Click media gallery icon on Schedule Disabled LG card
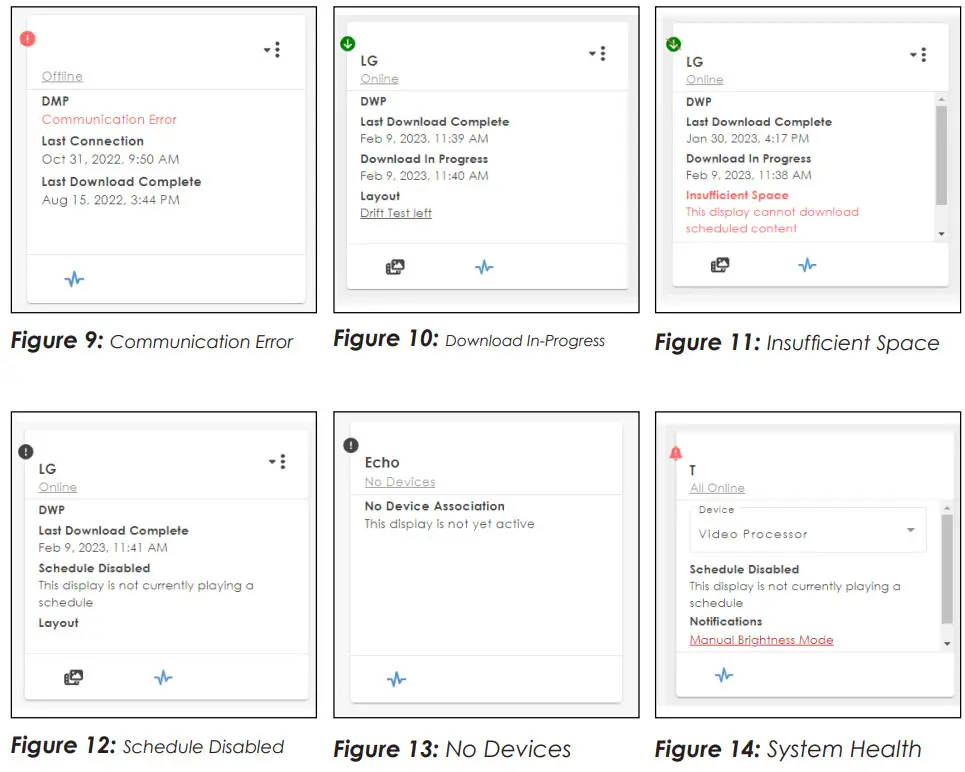 click(x=73, y=677)
